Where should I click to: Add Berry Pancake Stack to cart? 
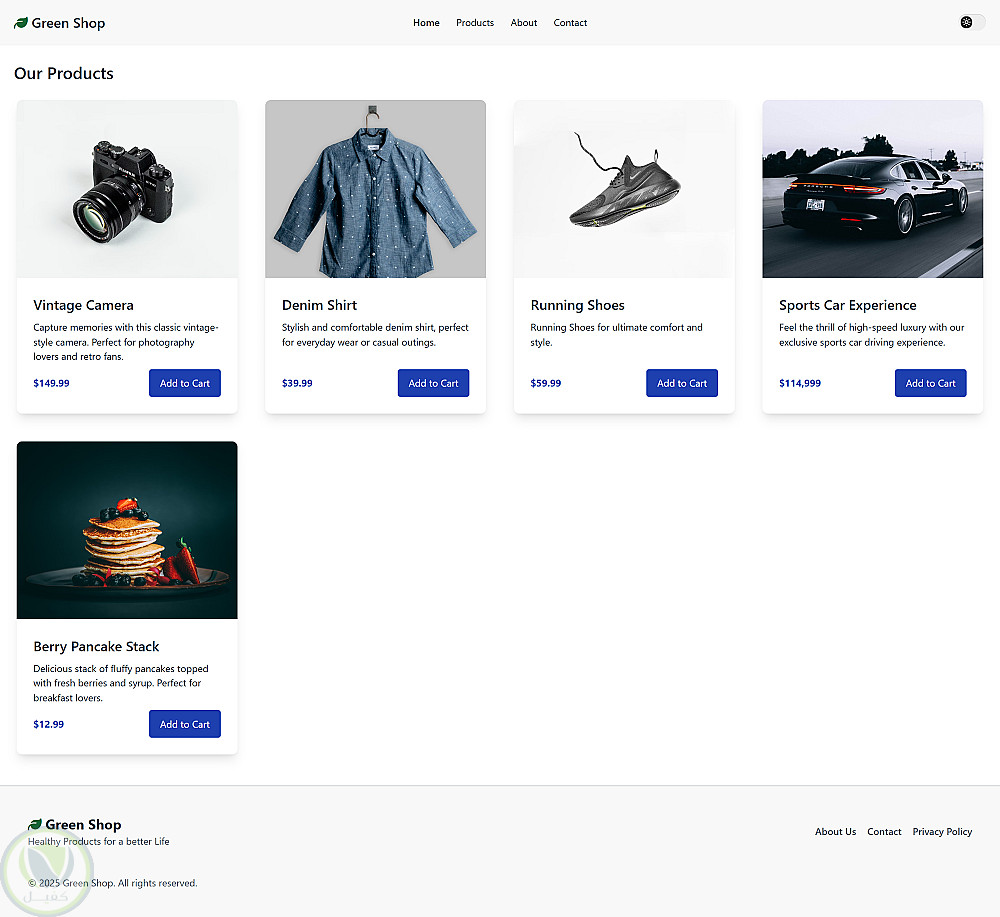185,724
